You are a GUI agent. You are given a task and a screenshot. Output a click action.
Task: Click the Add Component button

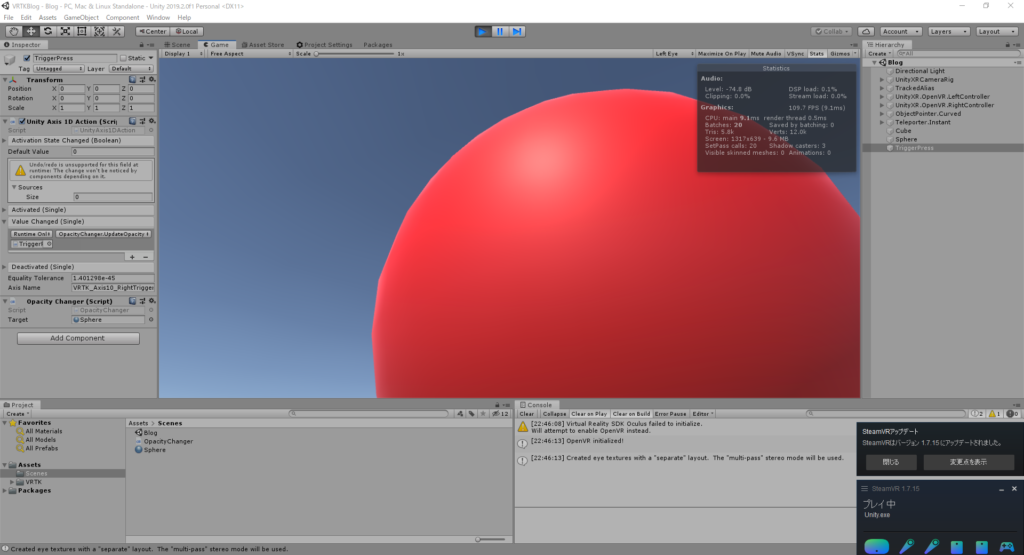[x=78, y=338]
